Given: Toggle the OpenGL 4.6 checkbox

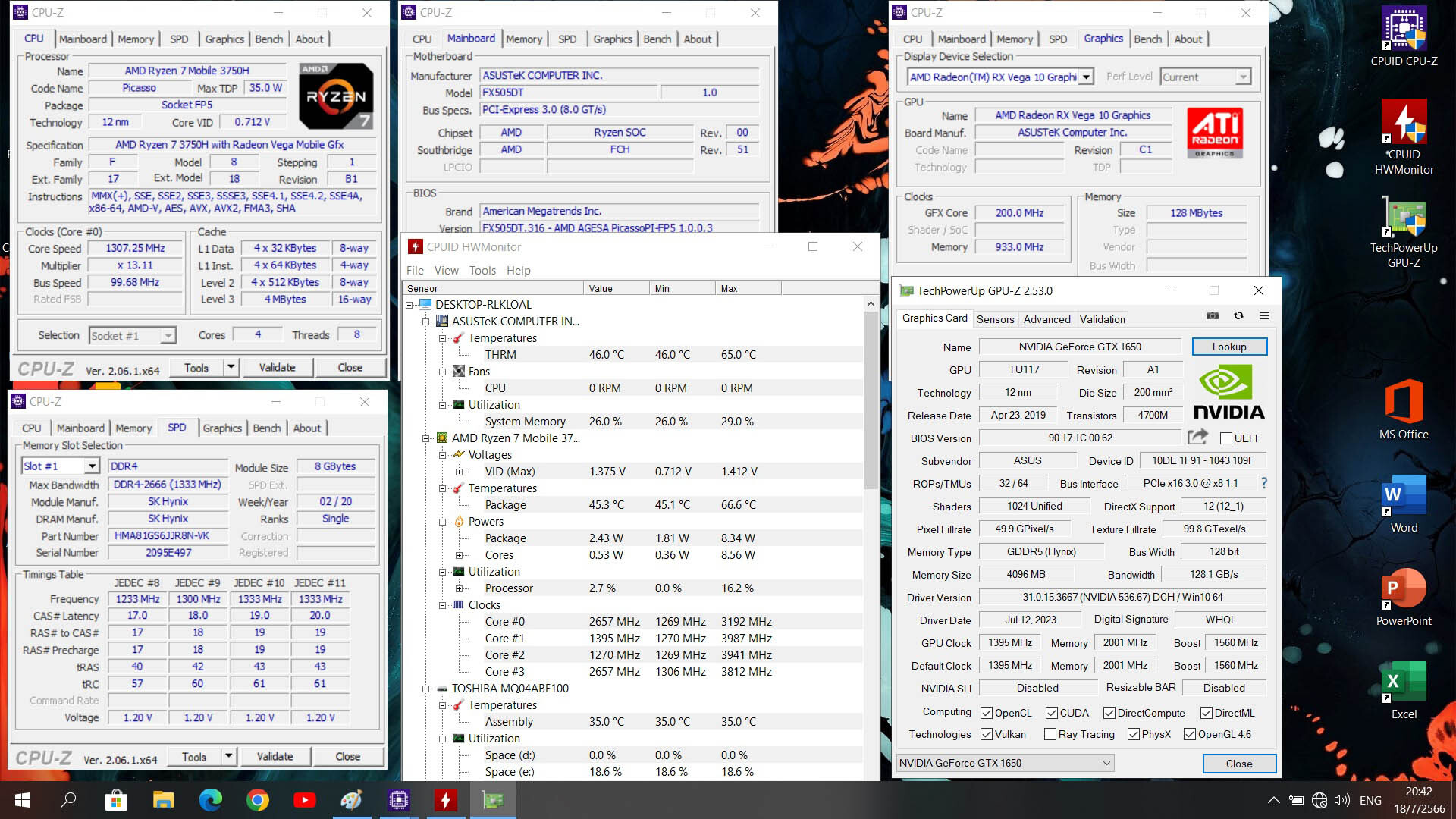Looking at the screenshot, I should (x=1190, y=734).
